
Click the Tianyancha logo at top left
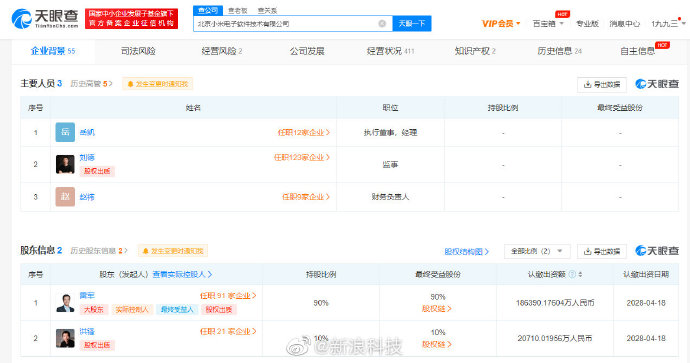coord(45,19)
